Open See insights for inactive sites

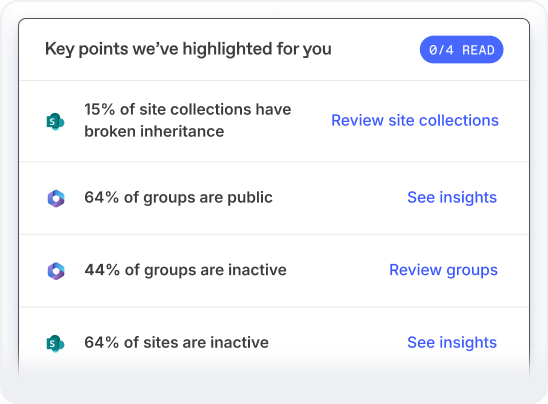(452, 342)
